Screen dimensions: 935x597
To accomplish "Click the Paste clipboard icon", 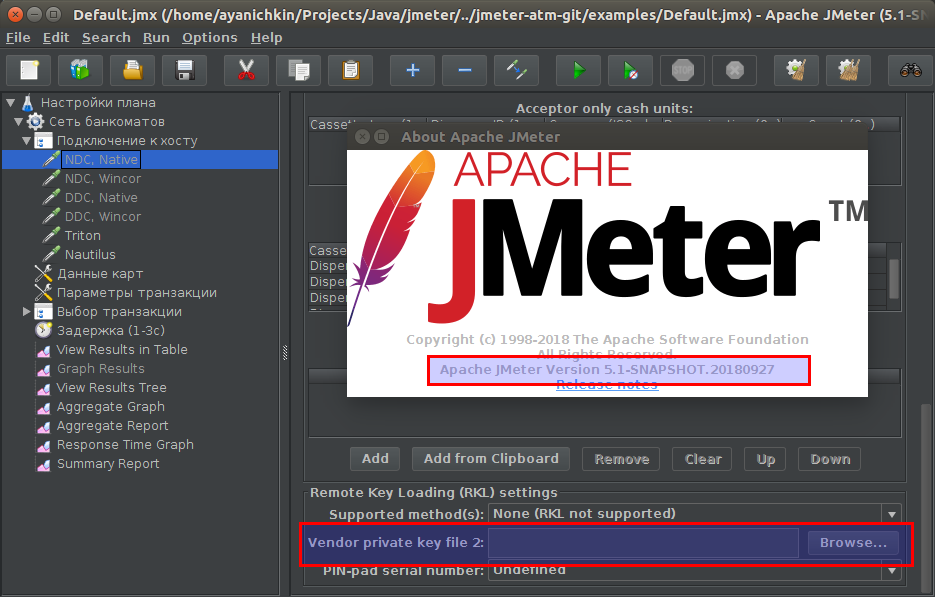I will tap(351, 70).
